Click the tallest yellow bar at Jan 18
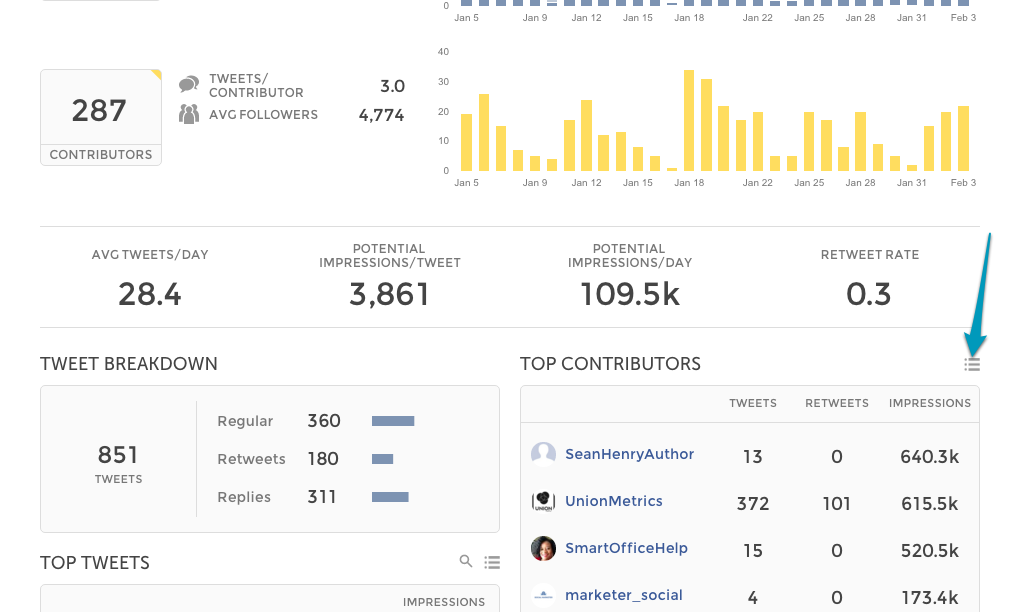1014x612 pixels. [689, 120]
